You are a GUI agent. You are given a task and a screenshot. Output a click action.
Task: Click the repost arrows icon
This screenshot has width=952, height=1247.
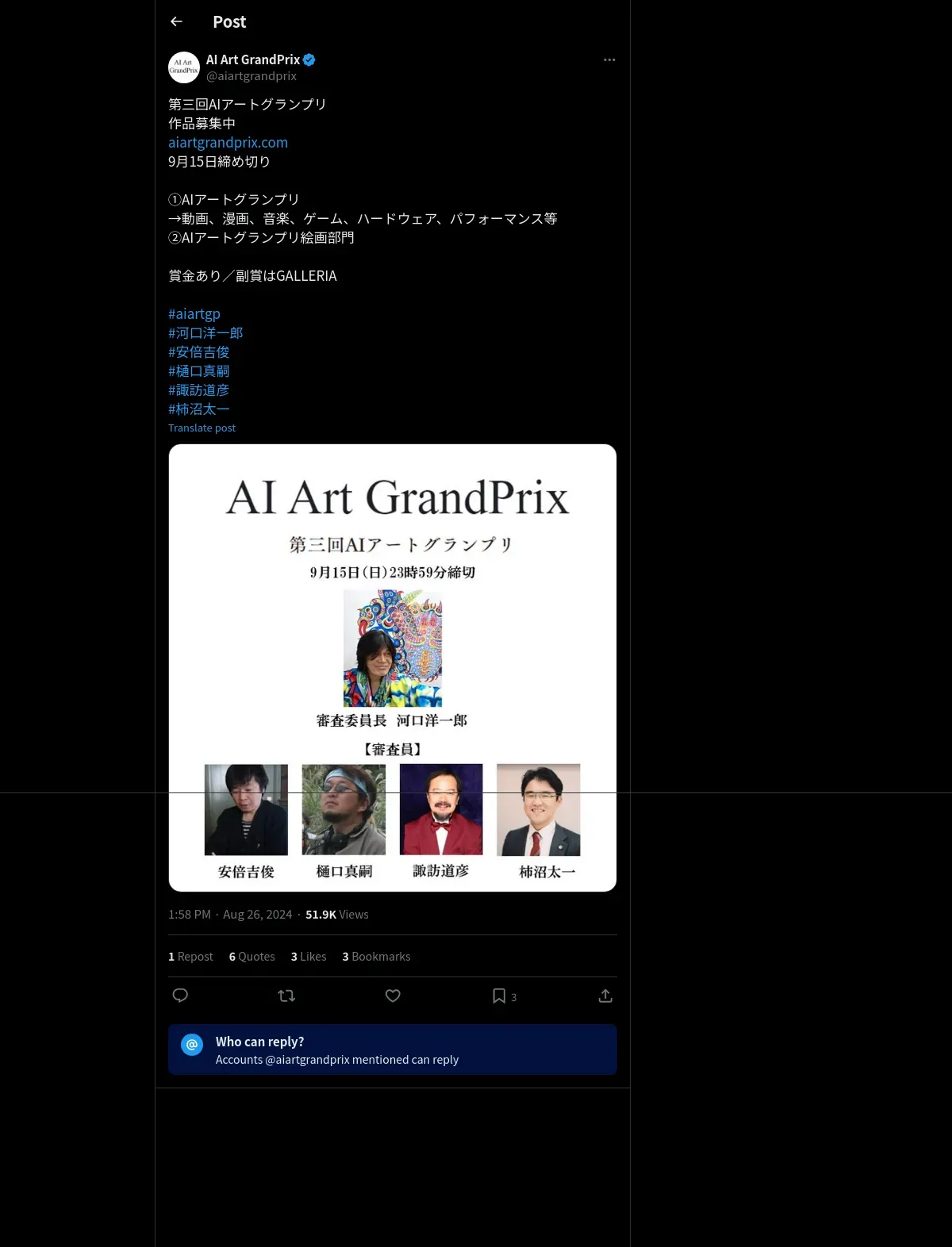286,996
